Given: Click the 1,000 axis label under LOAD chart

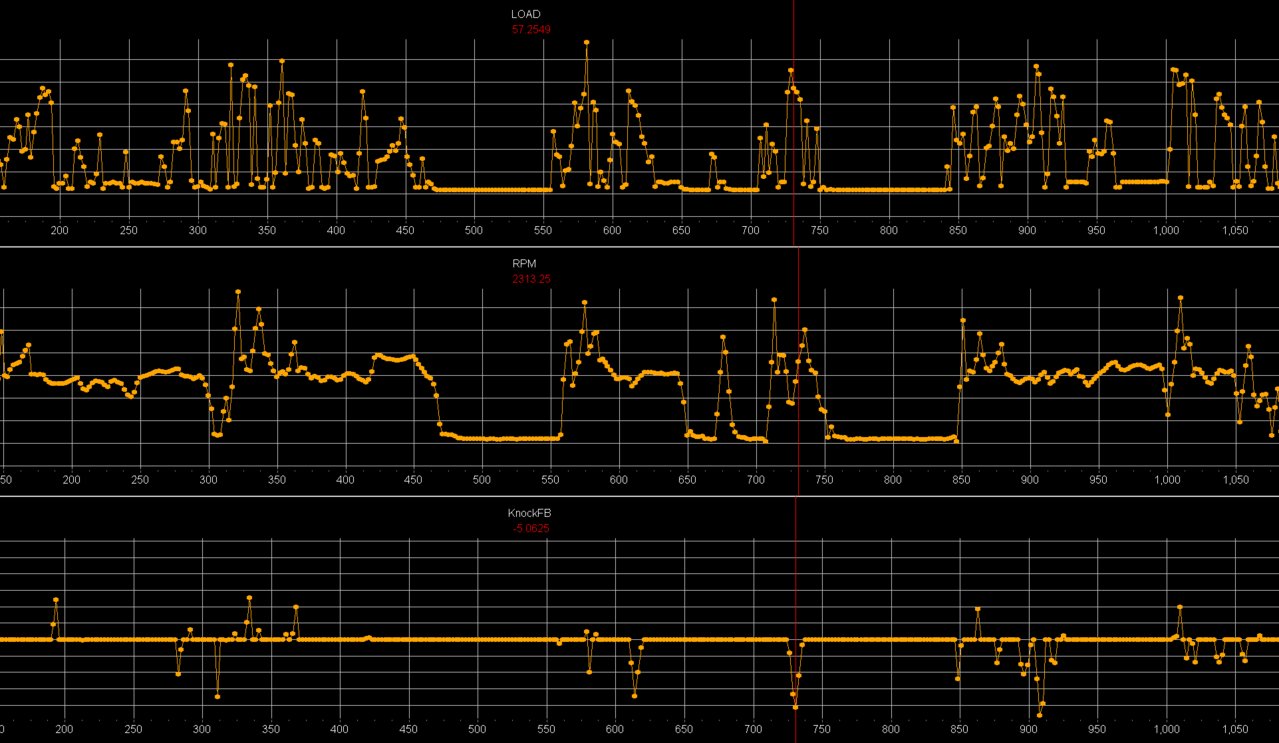Looking at the screenshot, I should 1165,231.
